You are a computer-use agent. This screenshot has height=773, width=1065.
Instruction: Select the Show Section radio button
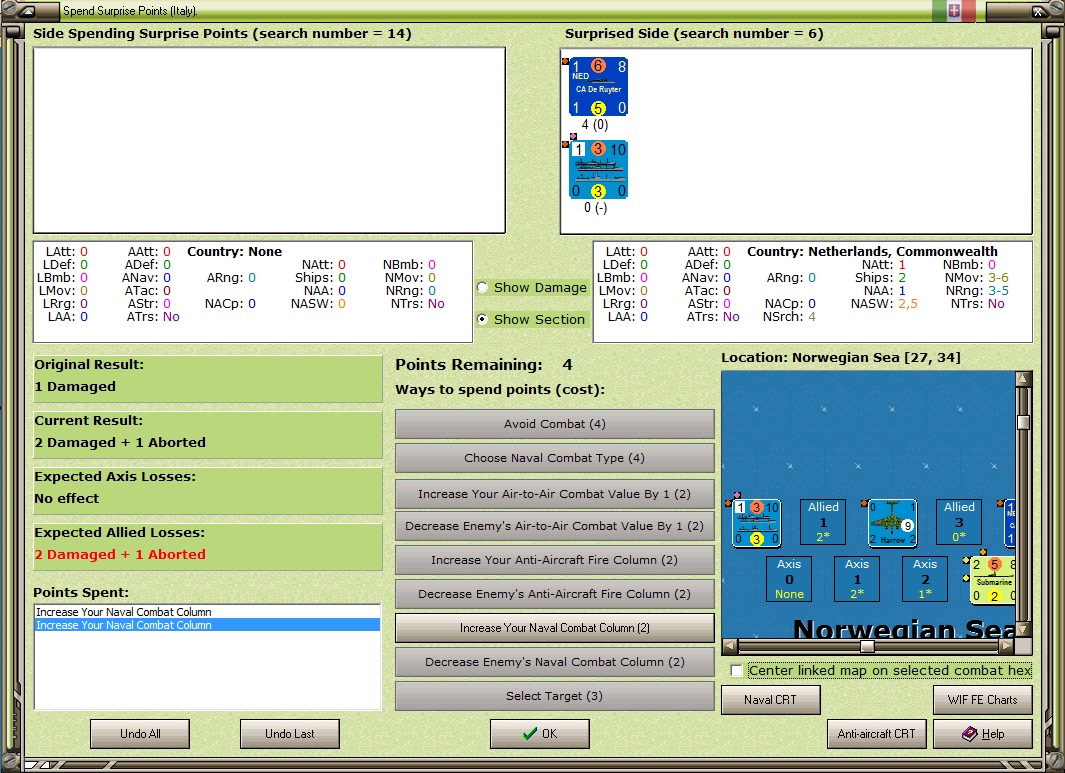click(482, 319)
